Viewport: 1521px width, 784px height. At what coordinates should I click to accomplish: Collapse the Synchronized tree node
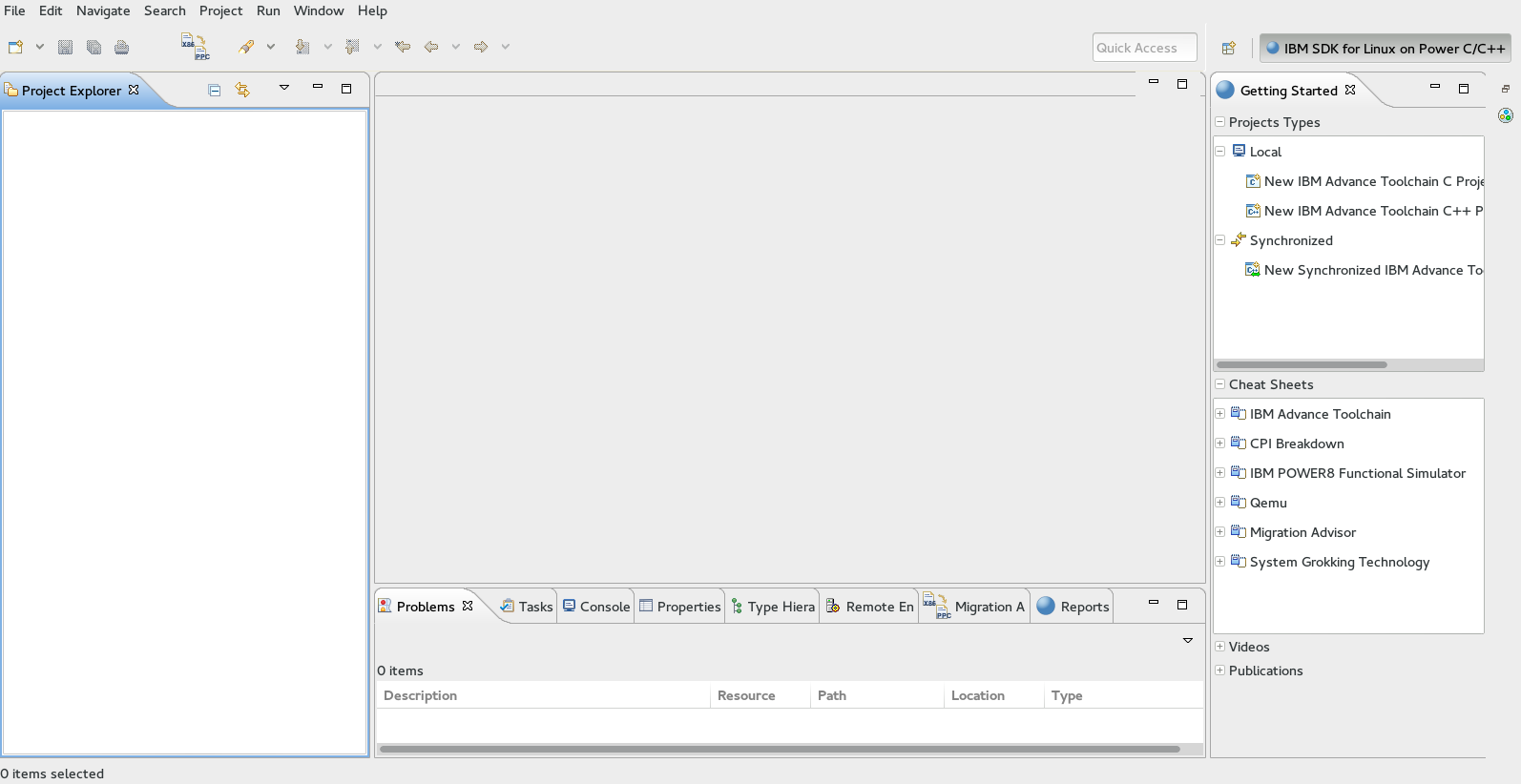[x=1219, y=240]
